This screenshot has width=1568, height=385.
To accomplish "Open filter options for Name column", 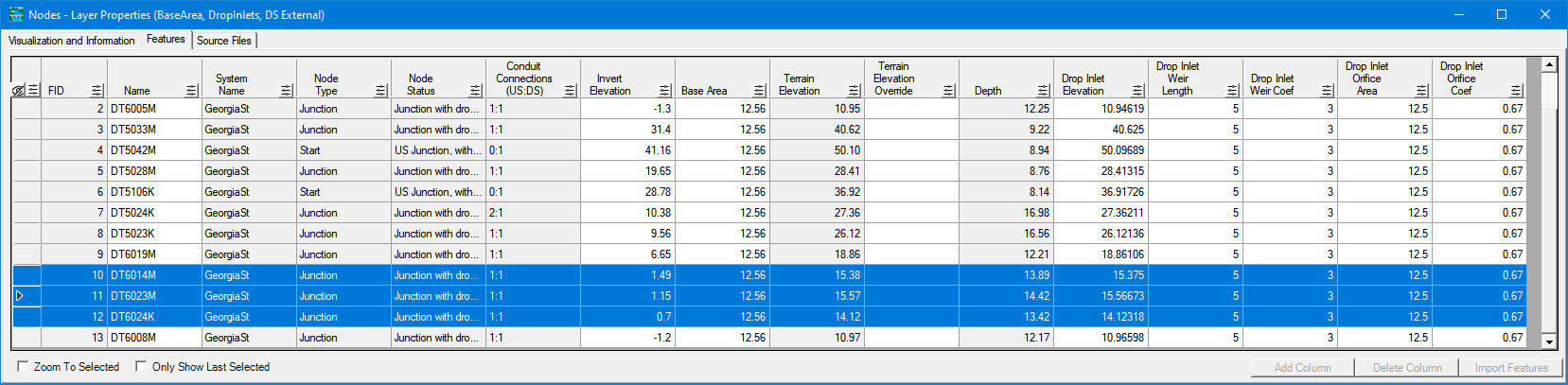I will coord(191,91).
